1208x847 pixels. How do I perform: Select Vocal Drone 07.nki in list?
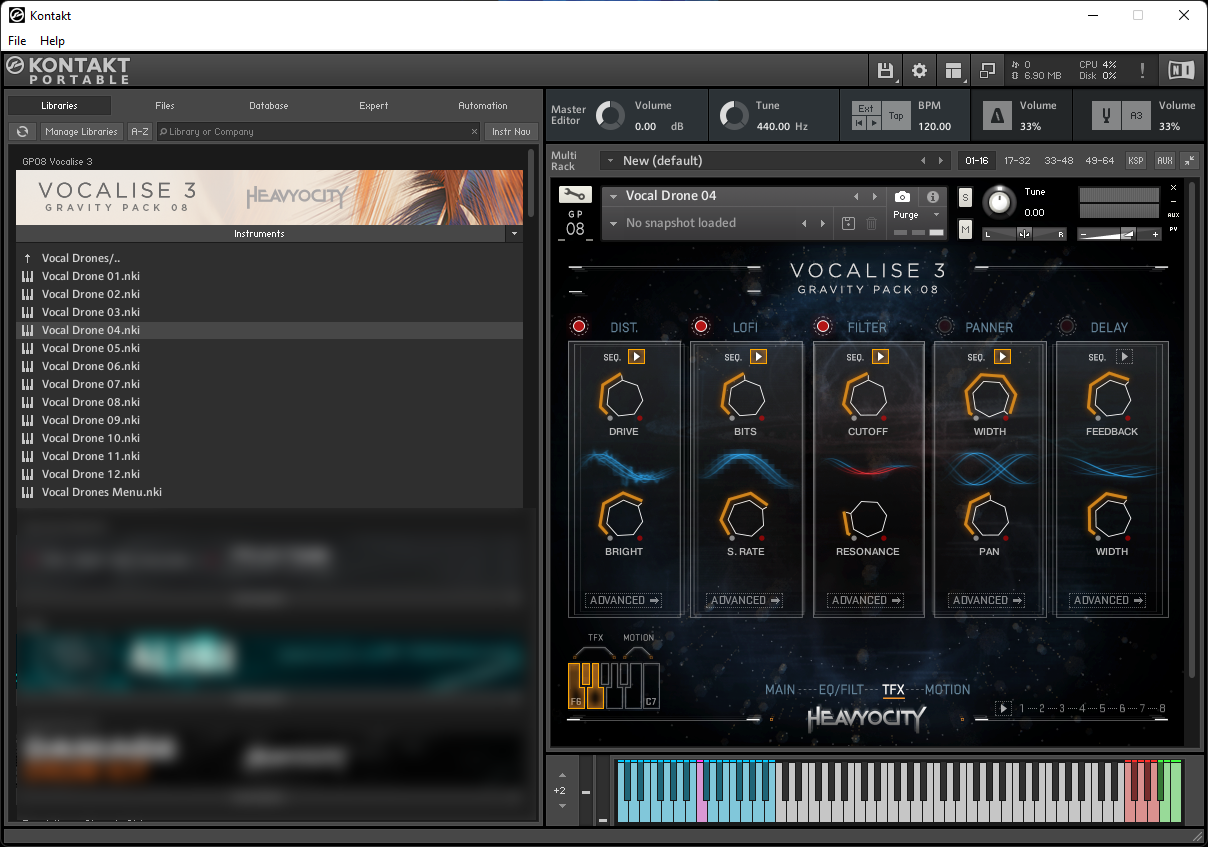pos(91,384)
